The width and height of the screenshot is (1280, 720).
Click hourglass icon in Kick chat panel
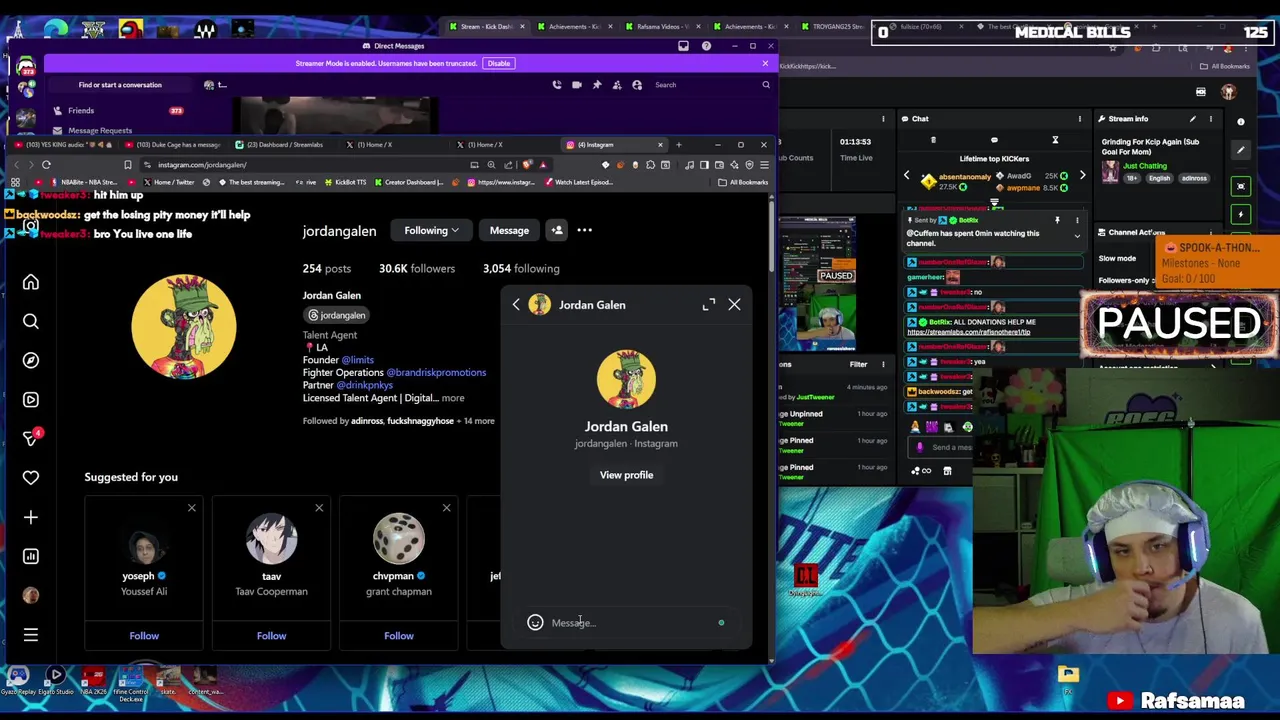tap(1055, 140)
